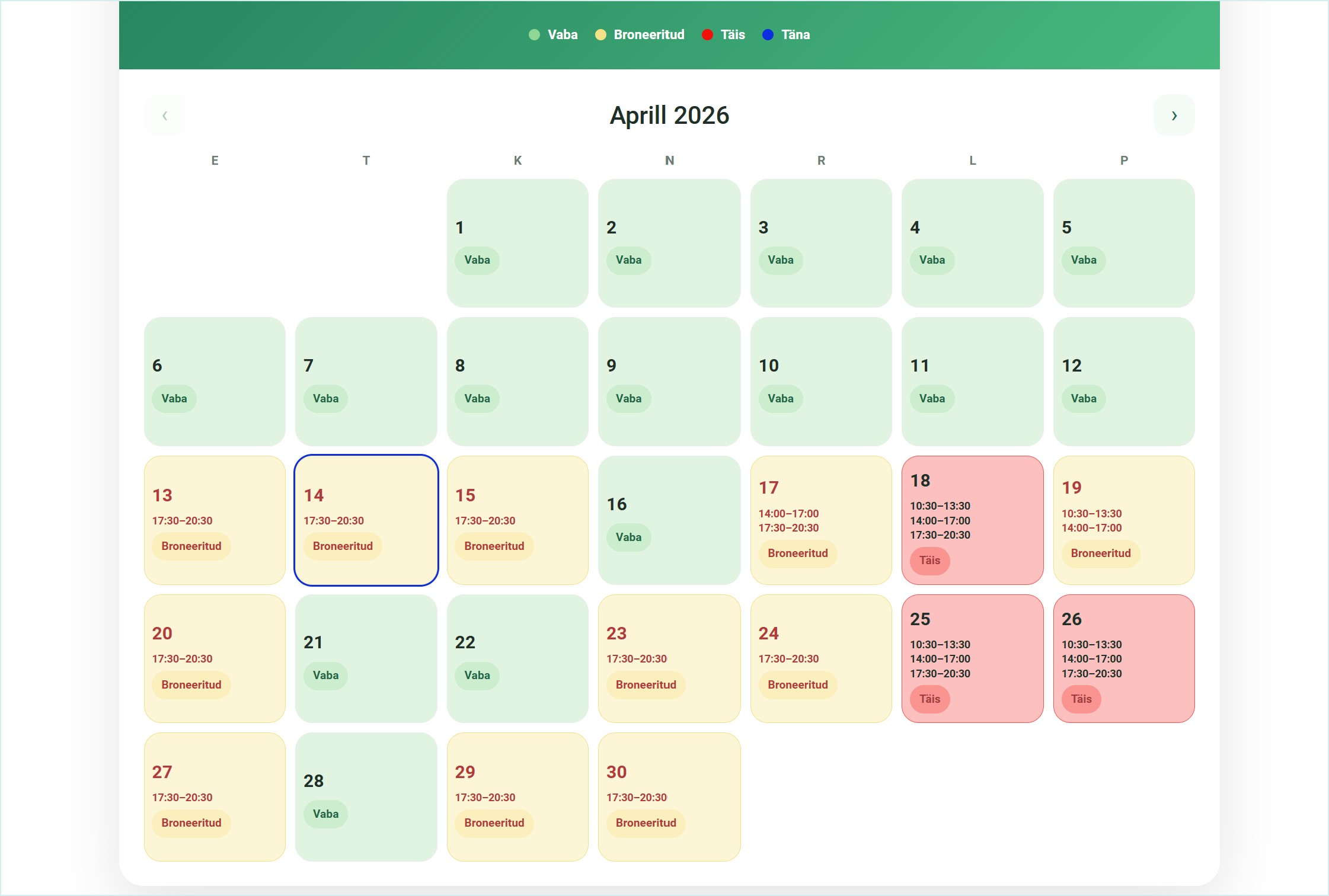Click Vaba badge on April 12
1329x896 pixels.
pos(1083,398)
